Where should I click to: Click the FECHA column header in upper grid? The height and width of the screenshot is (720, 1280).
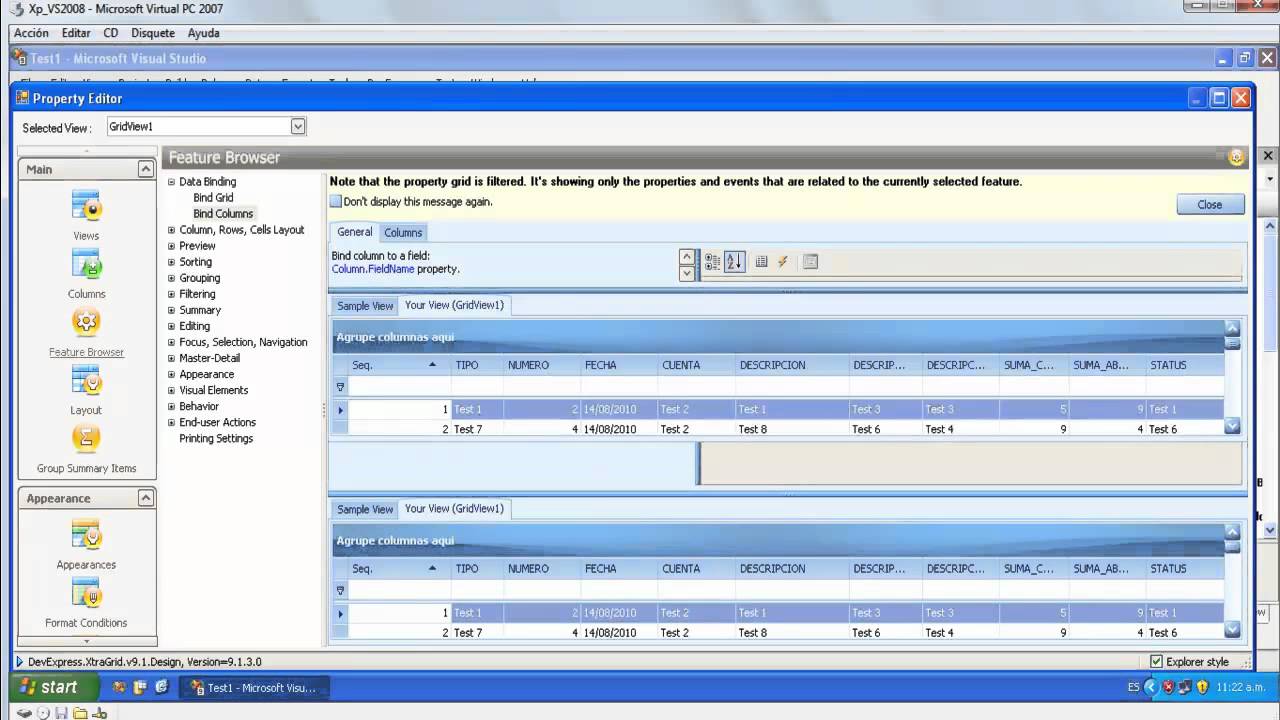click(618, 365)
